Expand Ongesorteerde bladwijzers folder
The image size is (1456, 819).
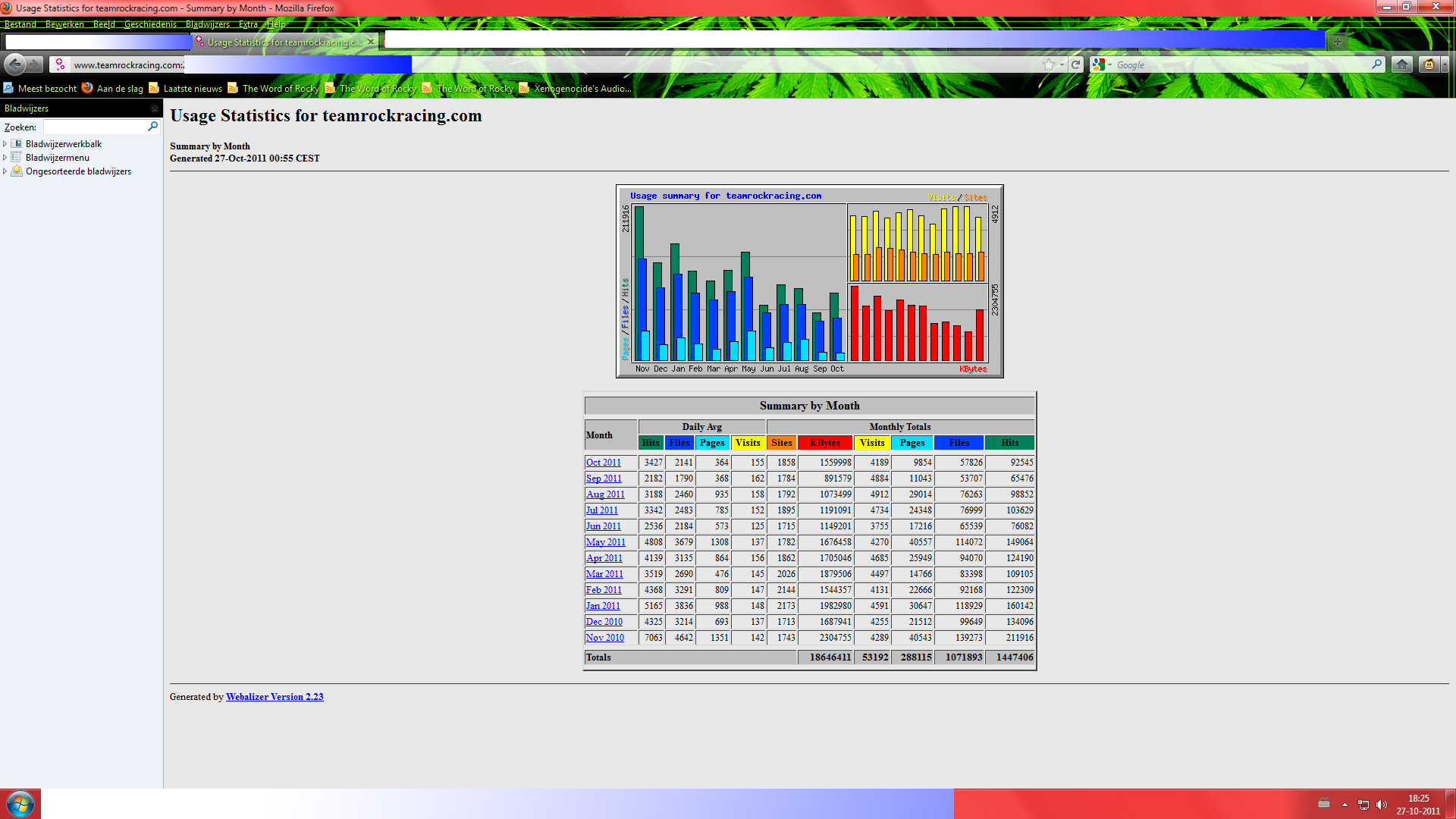(x=5, y=171)
